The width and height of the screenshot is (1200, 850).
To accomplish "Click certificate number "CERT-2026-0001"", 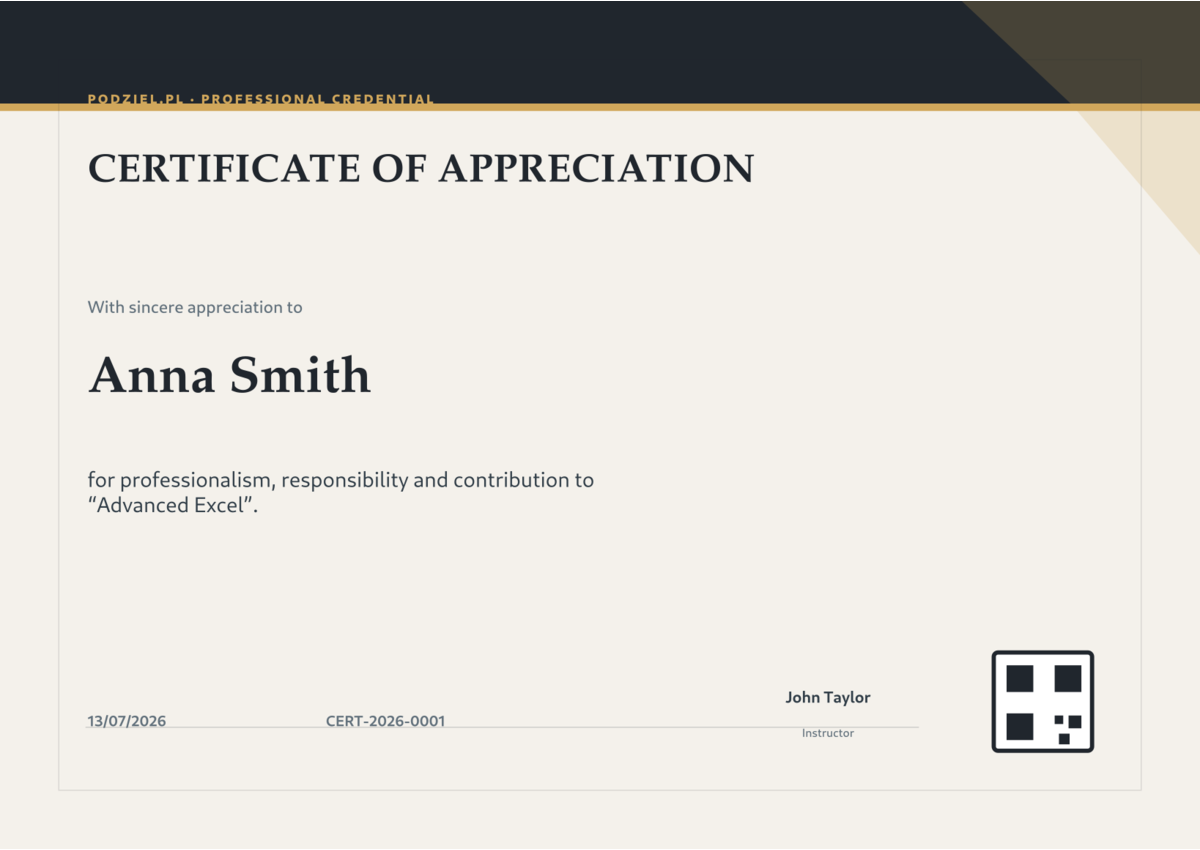I will (386, 721).
